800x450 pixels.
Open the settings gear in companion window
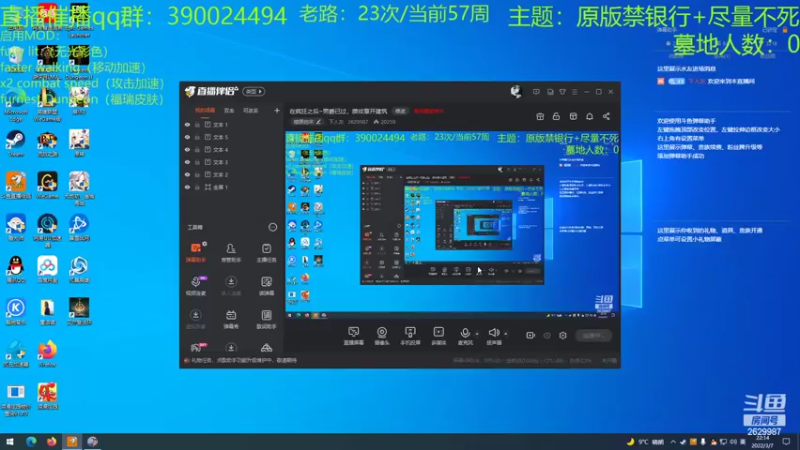point(563,335)
